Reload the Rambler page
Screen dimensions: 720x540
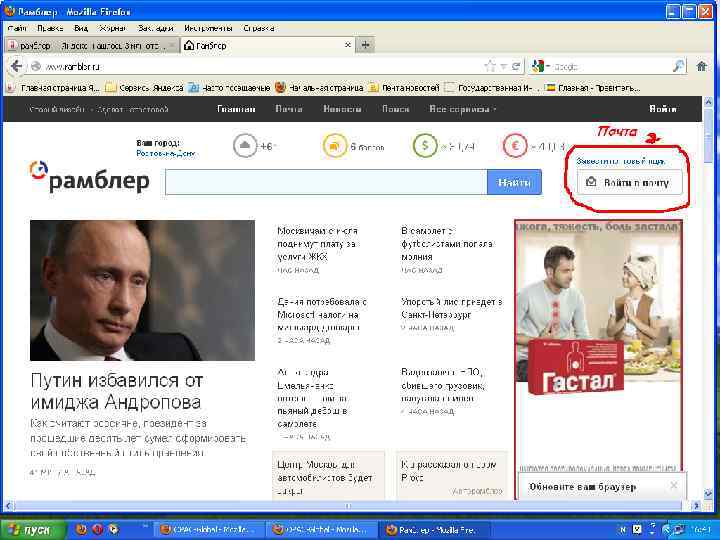tap(516, 67)
